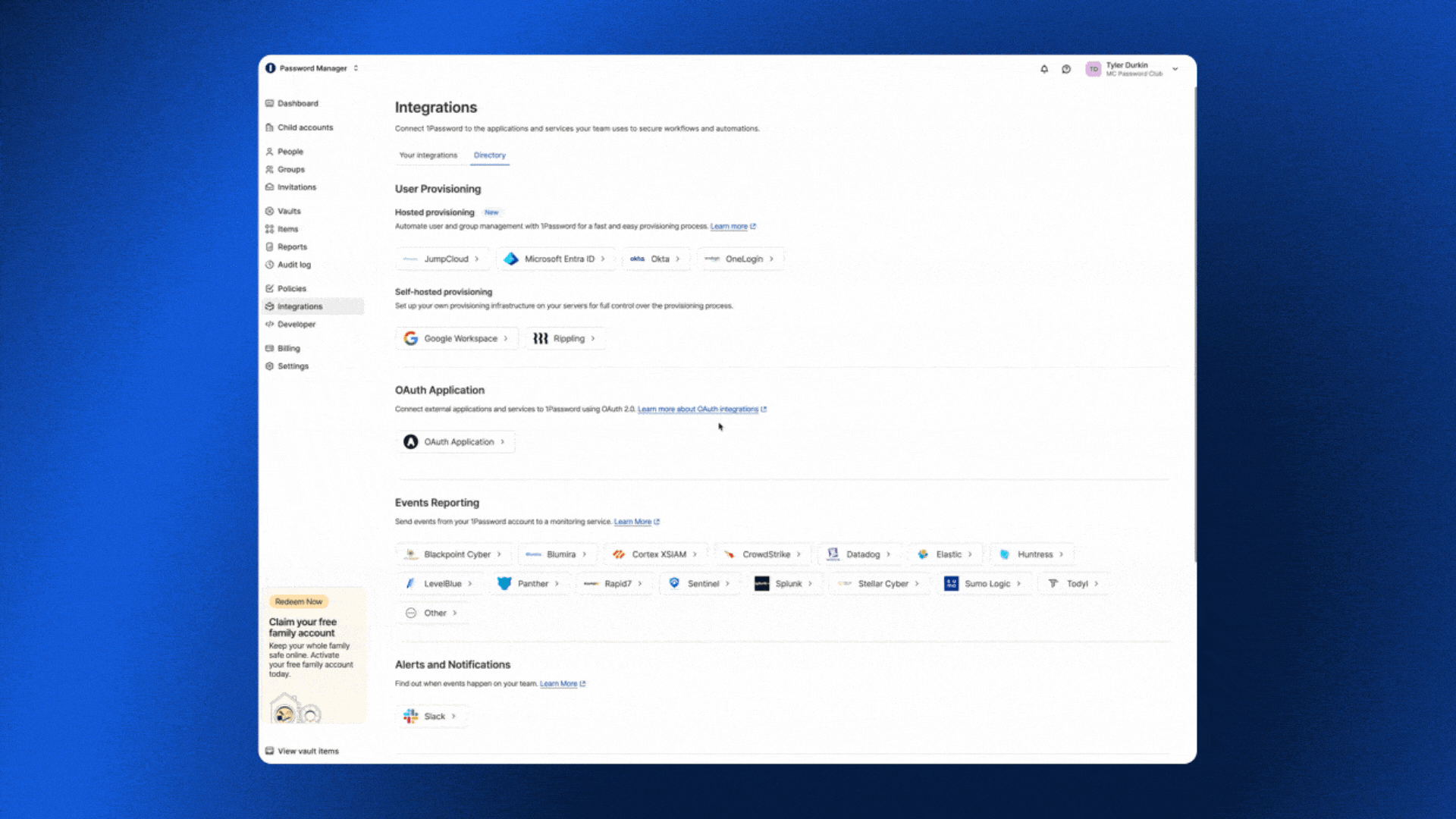Image resolution: width=1456 pixels, height=819 pixels.
Task: Click the Other ellipsis icon
Action: coord(411,613)
